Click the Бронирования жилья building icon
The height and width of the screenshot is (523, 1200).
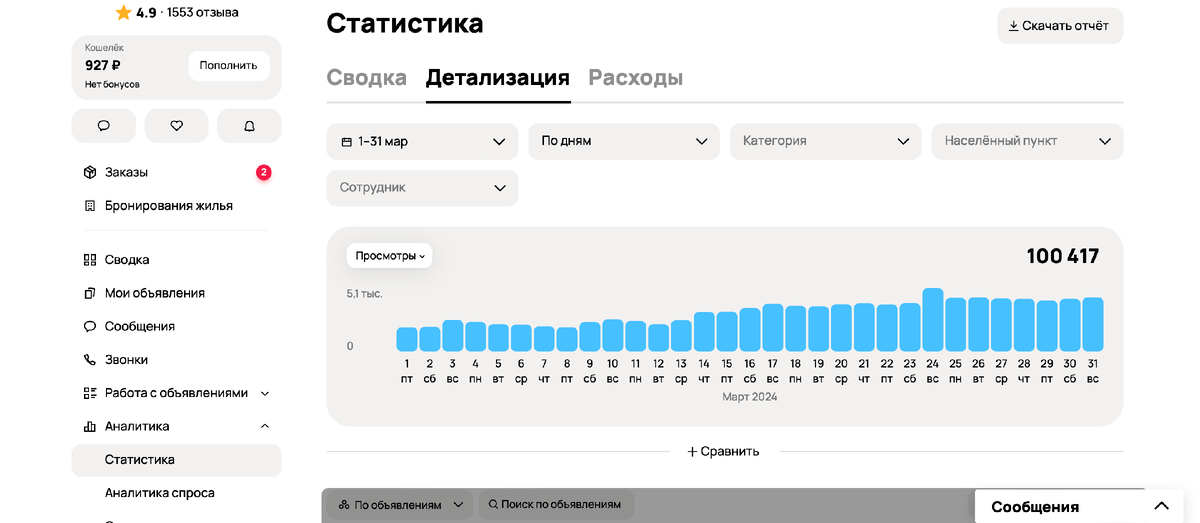[90, 205]
